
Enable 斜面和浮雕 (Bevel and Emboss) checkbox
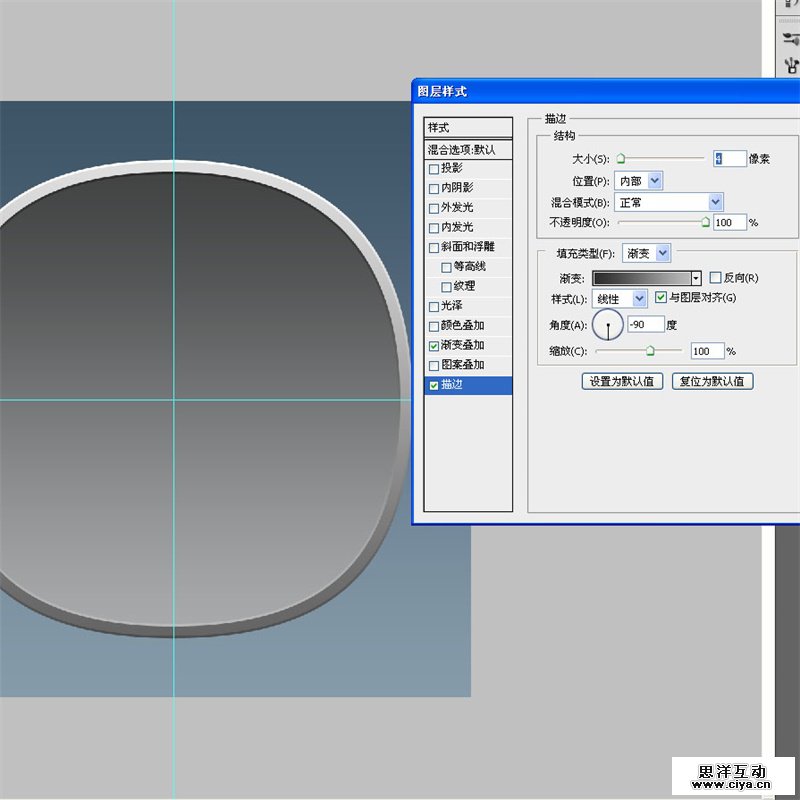(x=433, y=248)
